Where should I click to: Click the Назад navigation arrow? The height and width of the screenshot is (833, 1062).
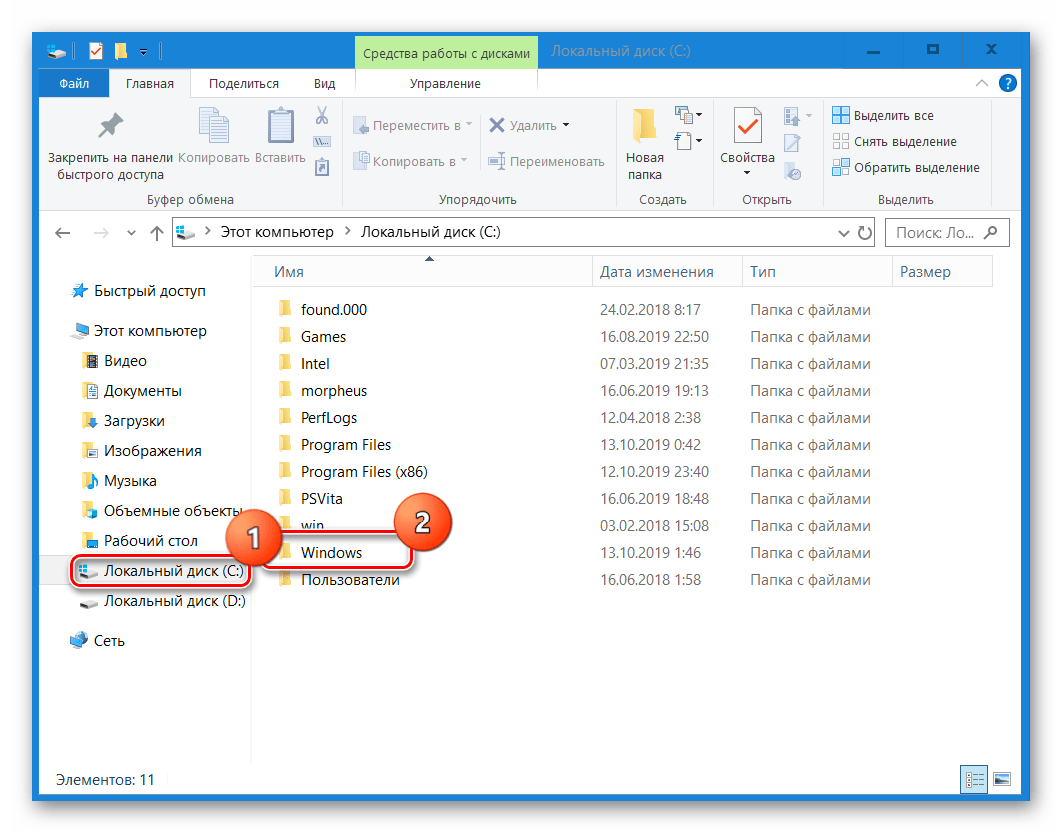(x=62, y=232)
